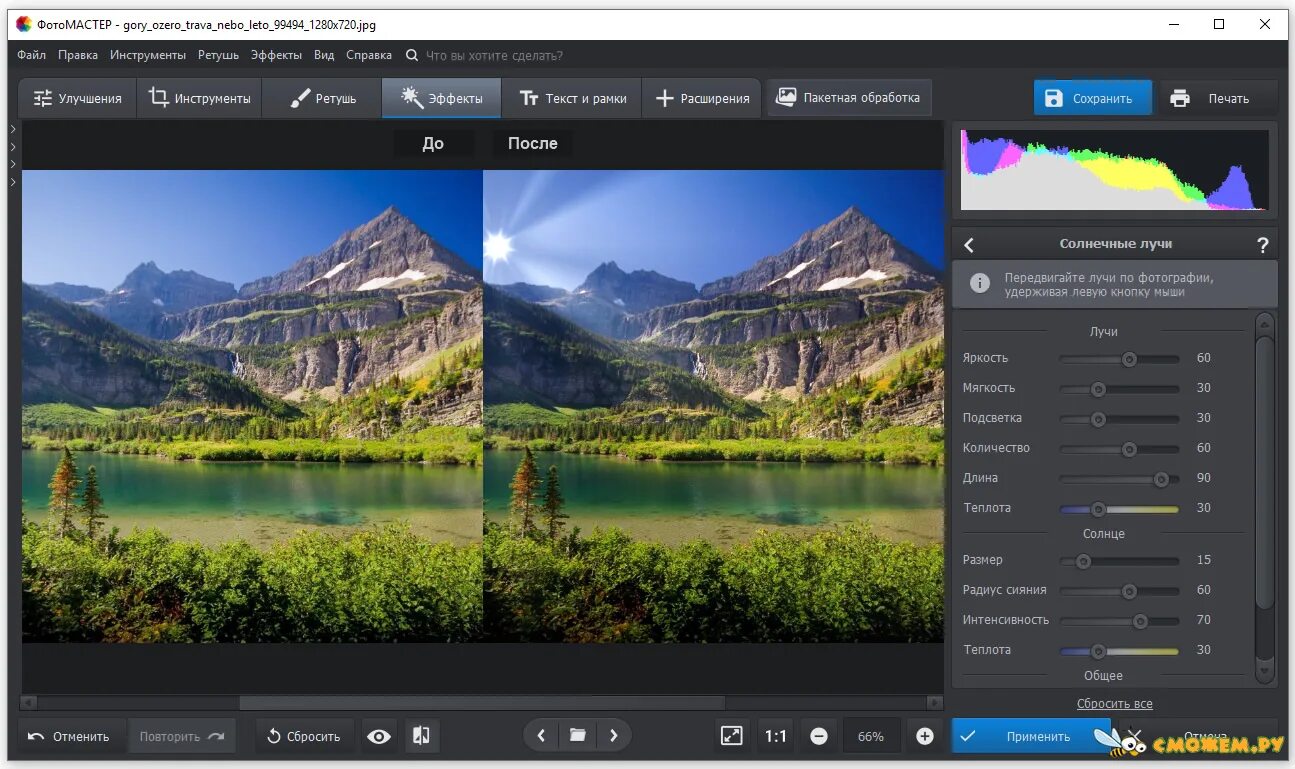Click Яркость value 60

point(1204,358)
